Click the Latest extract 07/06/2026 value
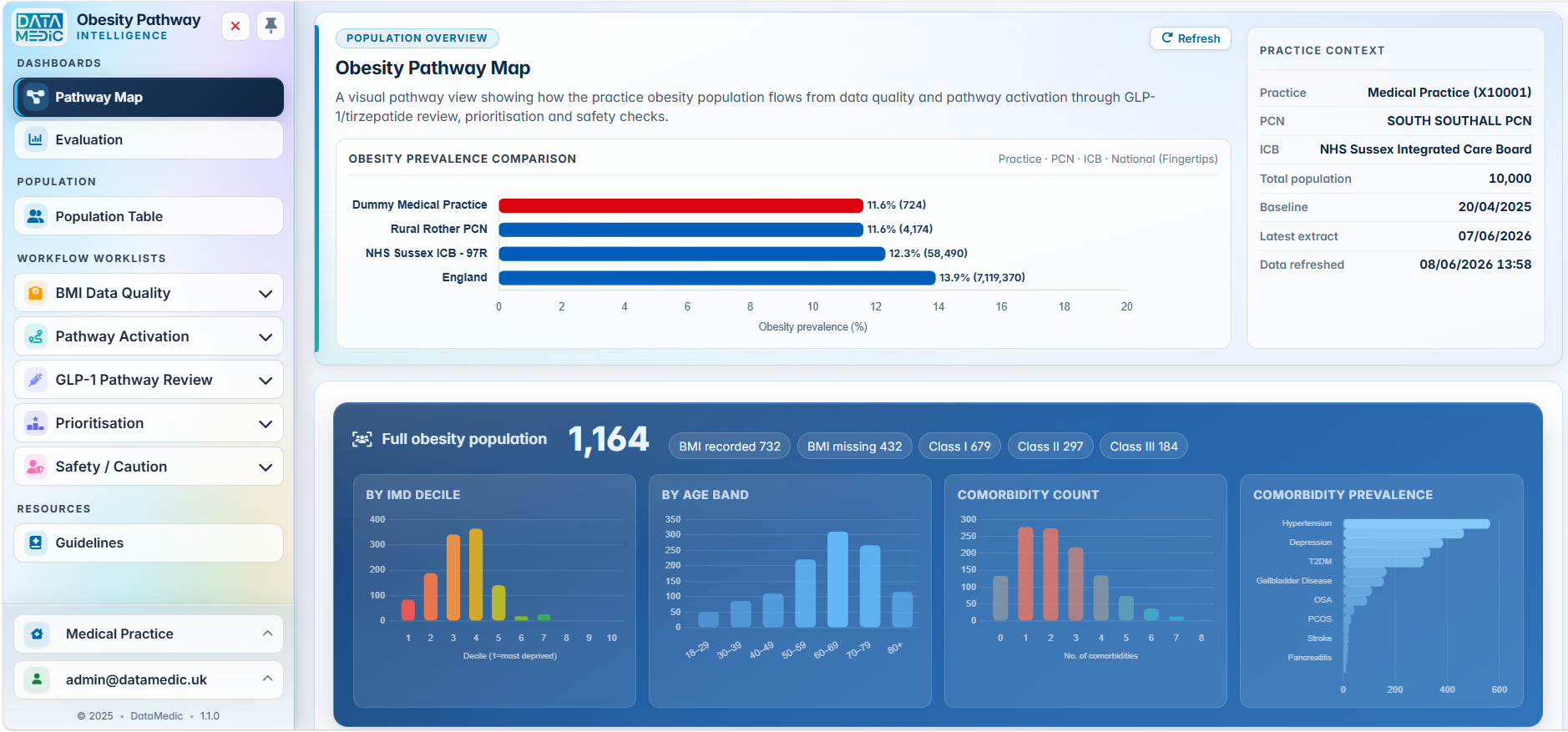This screenshot has height=732, width=1568. pyautogui.click(x=1495, y=236)
